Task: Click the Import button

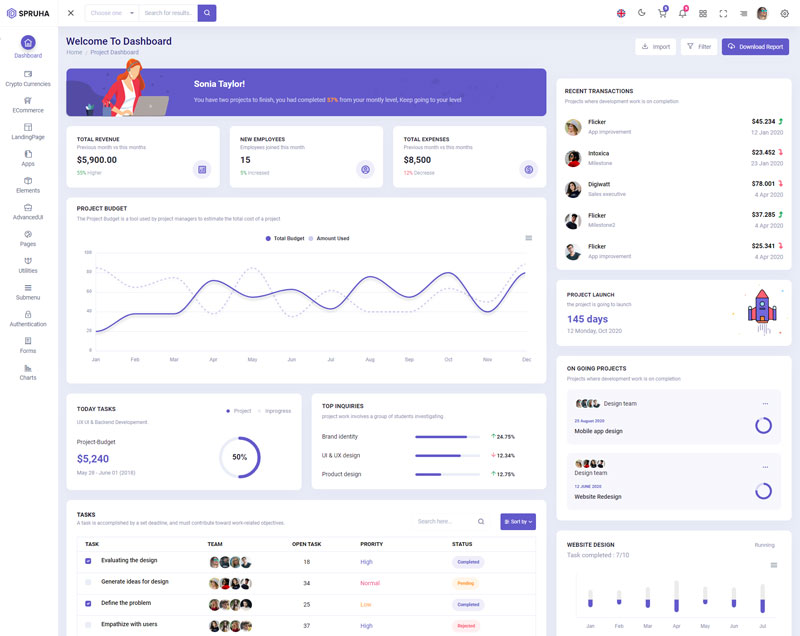Action: [x=655, y=47]
